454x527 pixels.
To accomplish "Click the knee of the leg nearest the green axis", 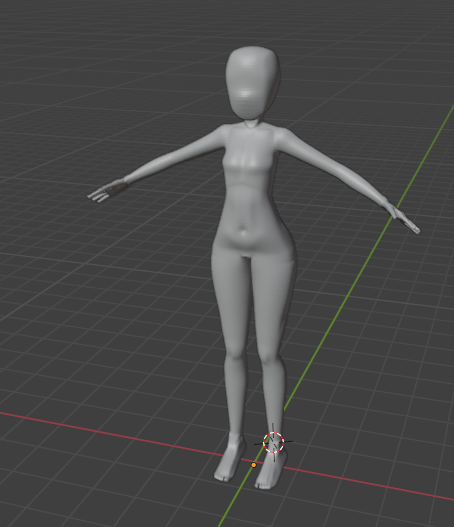I will [272, 355].
